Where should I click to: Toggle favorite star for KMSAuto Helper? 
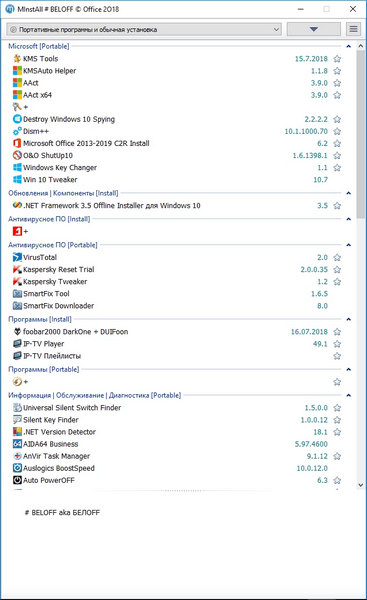(337, 71)
